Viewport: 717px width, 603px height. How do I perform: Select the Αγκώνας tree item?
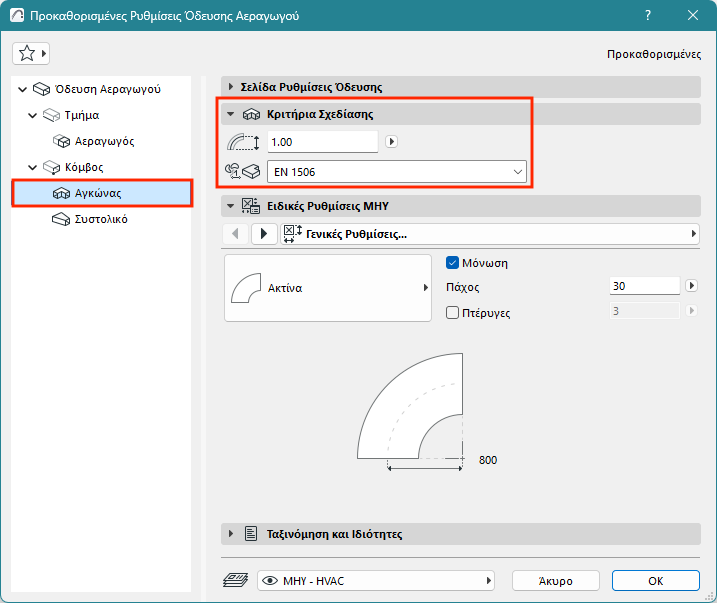(102, 193)
